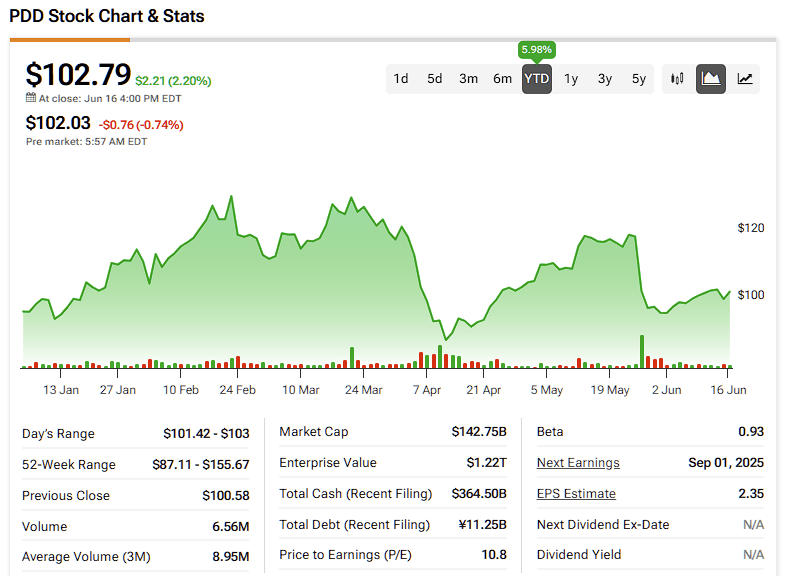Screen dimensions: 790x576
Task: Select the YTD time range
Action: point(537,79)
